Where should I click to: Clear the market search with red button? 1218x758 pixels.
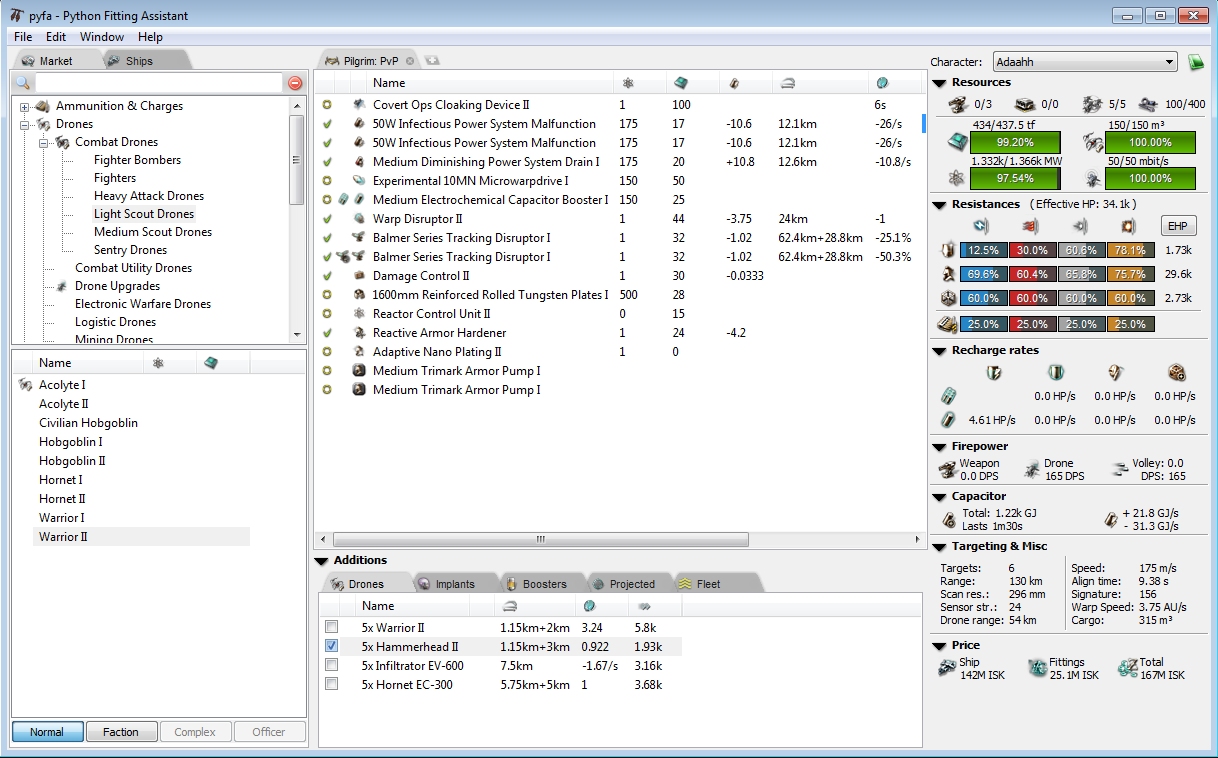click(295, 83)
